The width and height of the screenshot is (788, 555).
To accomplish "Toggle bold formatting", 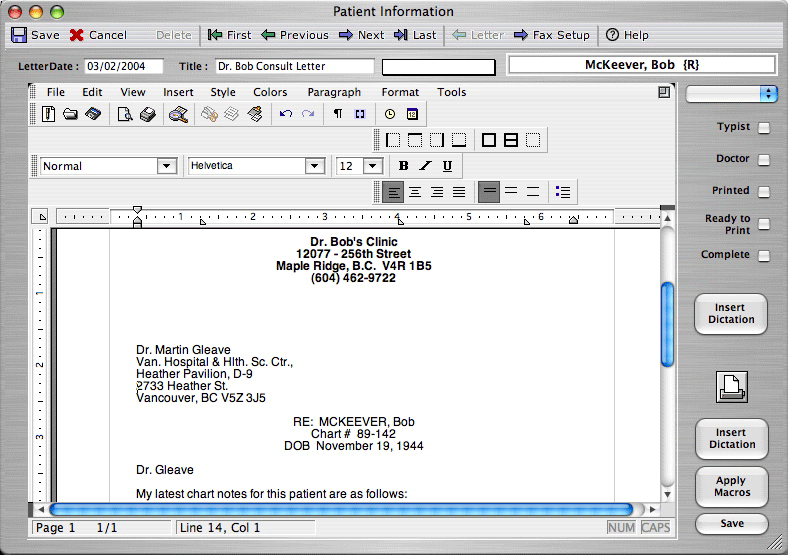I will tap(403, 165).
